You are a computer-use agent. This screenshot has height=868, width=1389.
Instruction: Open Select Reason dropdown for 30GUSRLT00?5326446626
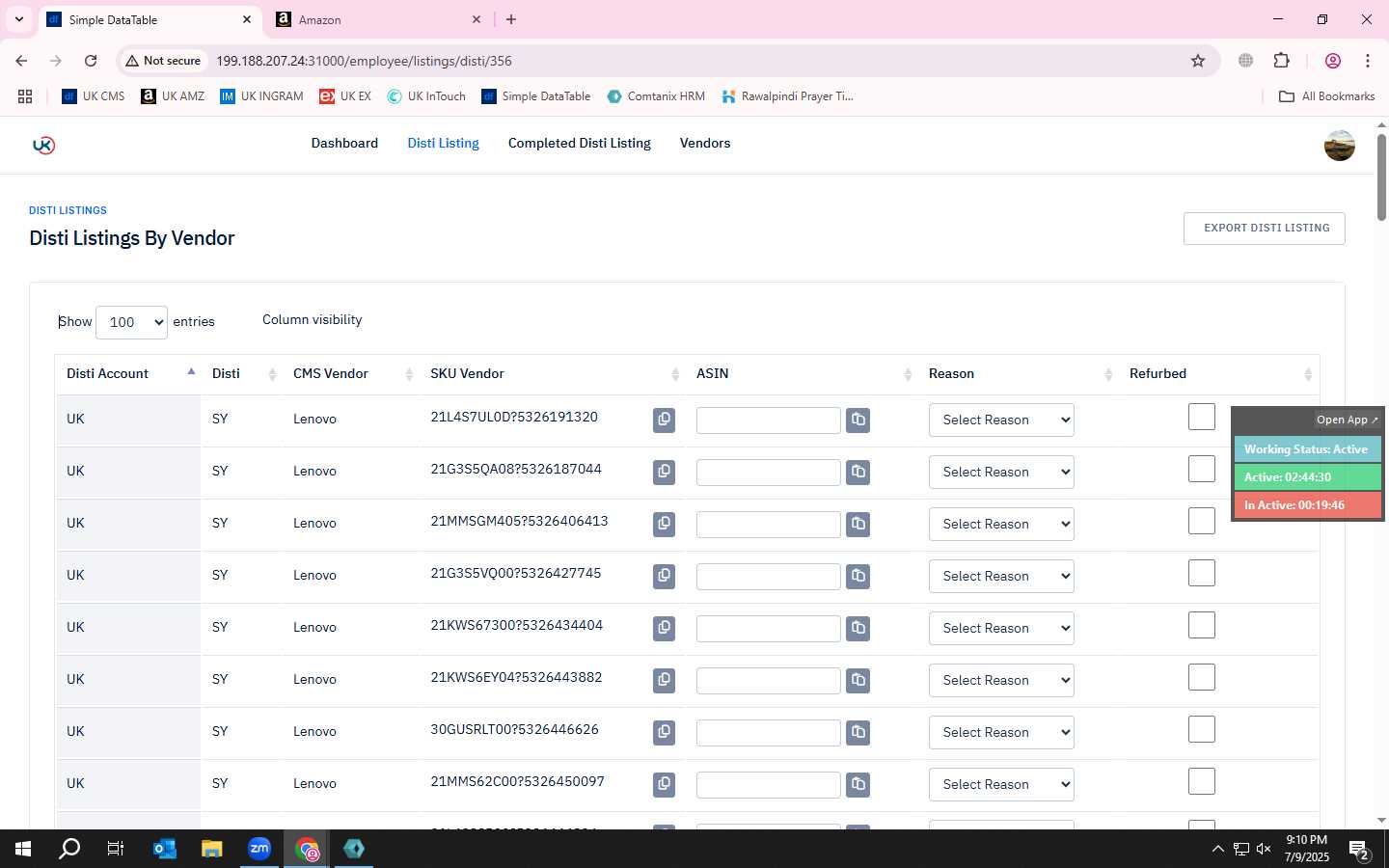click(1001, 732)
